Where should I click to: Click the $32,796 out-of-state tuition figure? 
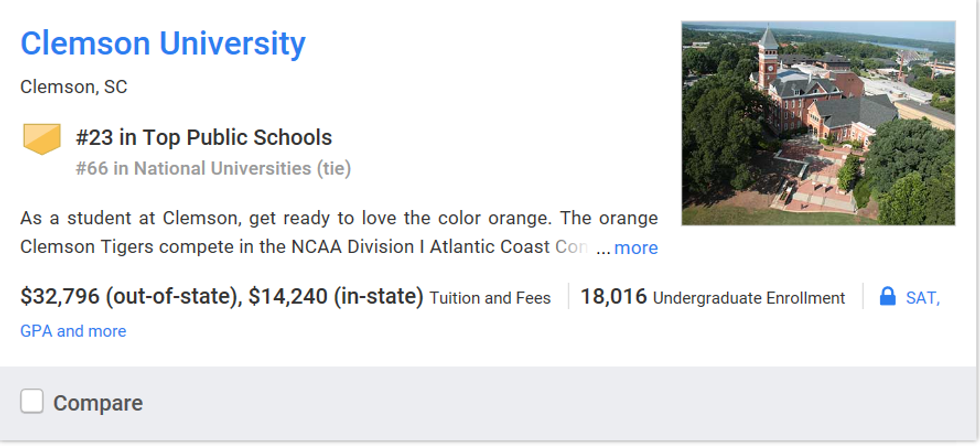[x=130, y=297]
